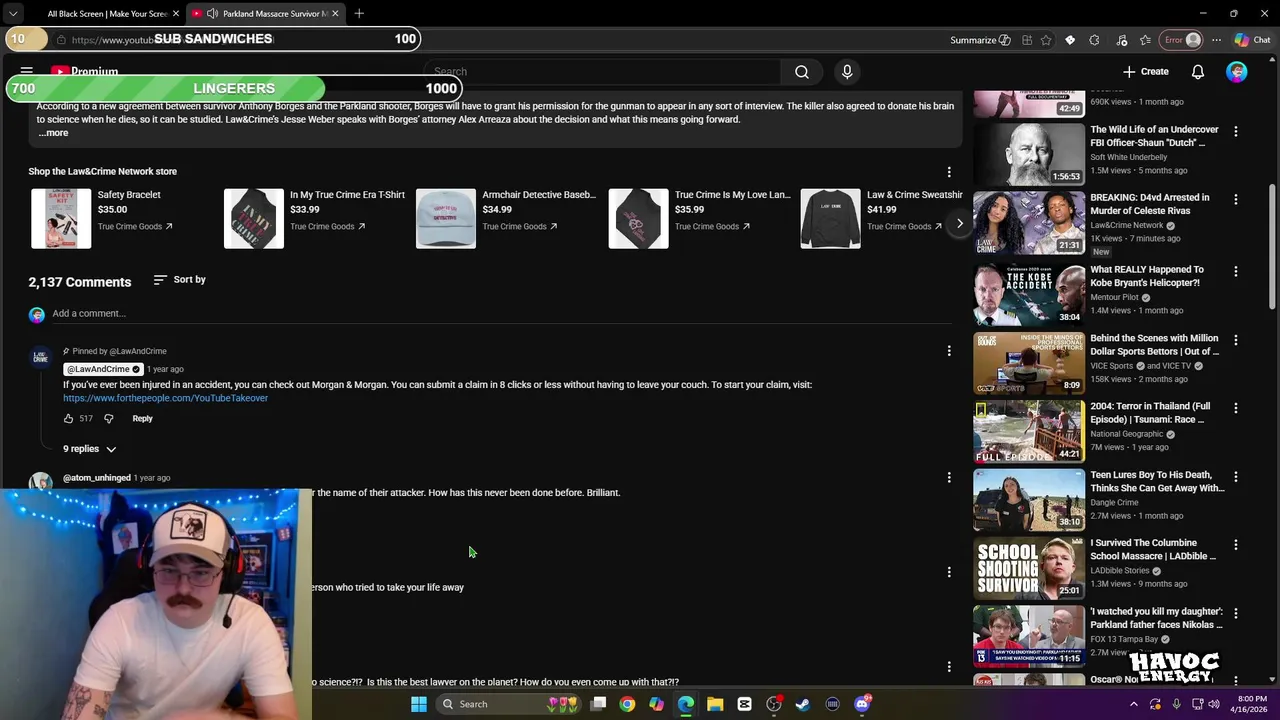Open the forthepeople.com YouTubeTakeover link
The image size is (1280, 720).
coord(165,398)
